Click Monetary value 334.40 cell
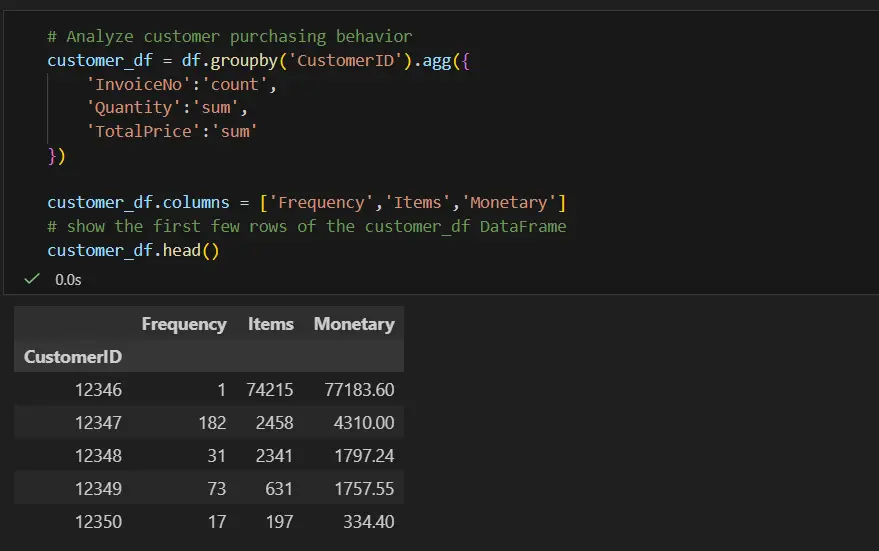Screen dimensions: 879x551 [x=368, y=522]
